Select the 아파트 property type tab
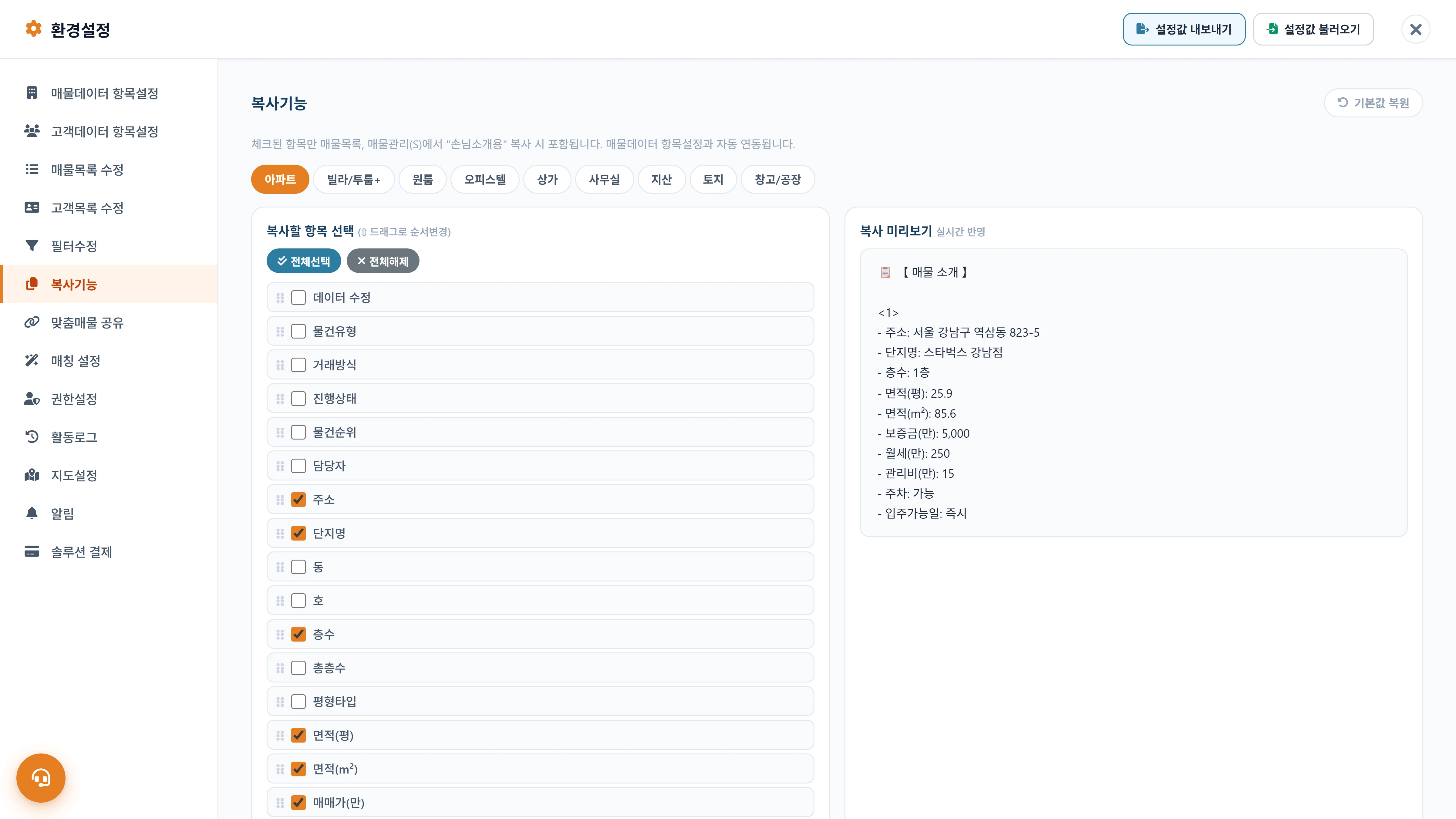 coord(280,179)
